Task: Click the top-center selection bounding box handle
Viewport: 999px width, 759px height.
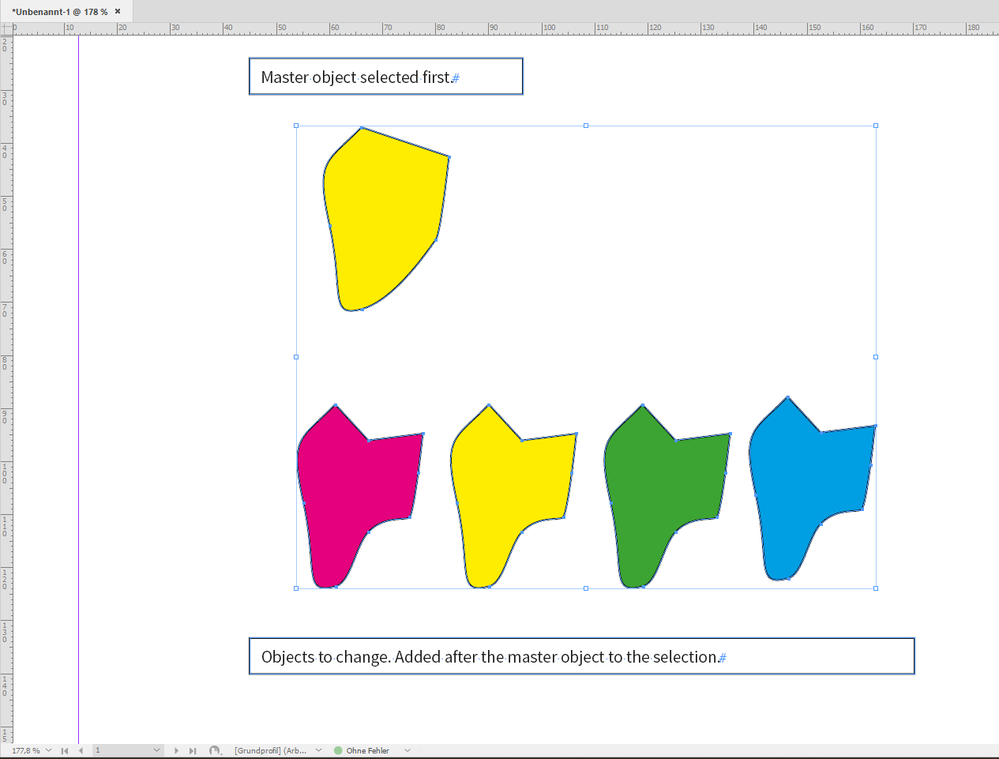Action: click(x=586, y=126)
